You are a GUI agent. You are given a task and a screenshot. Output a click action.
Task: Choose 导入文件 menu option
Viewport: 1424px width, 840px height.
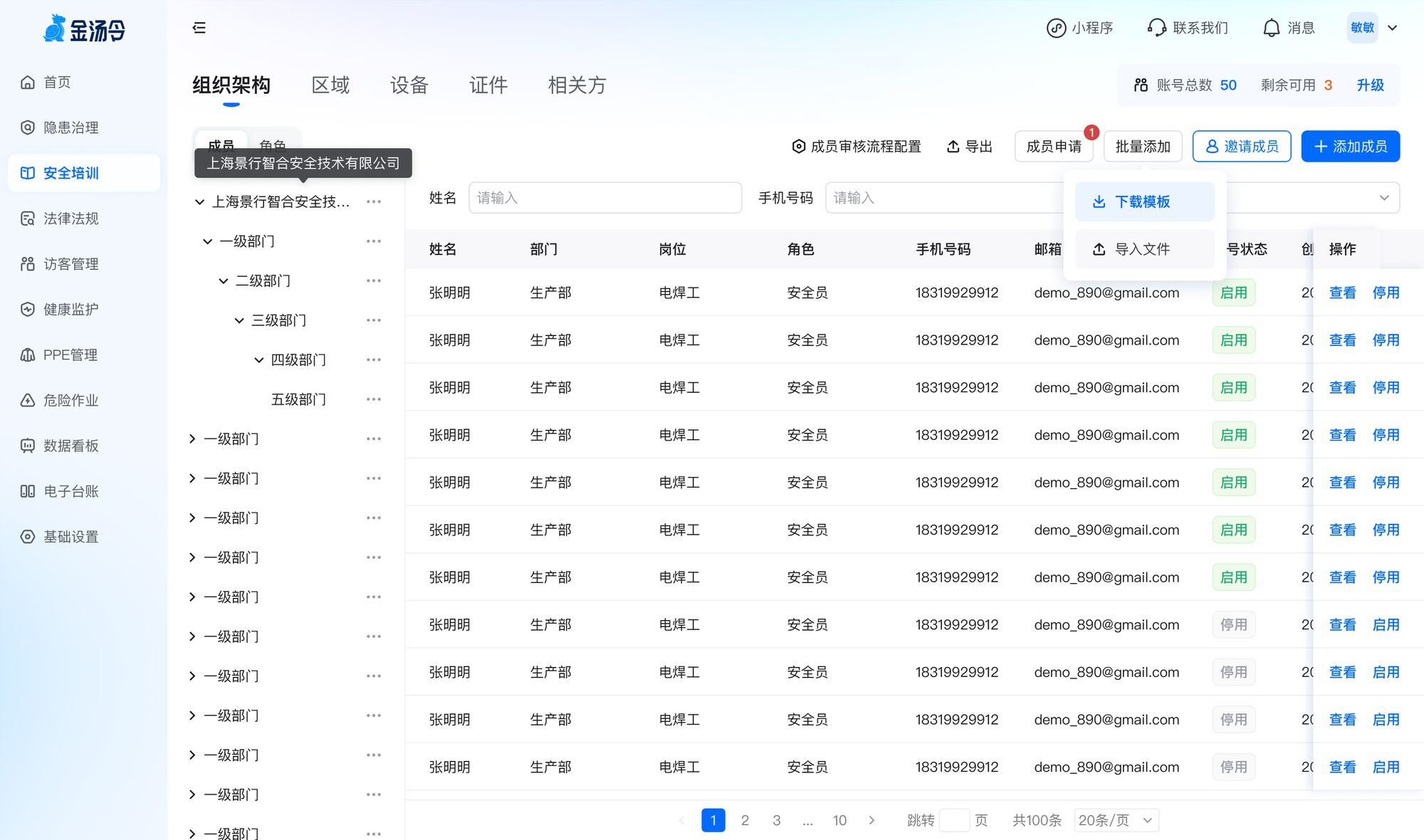pyautogui.click(x=1143, y=249)
